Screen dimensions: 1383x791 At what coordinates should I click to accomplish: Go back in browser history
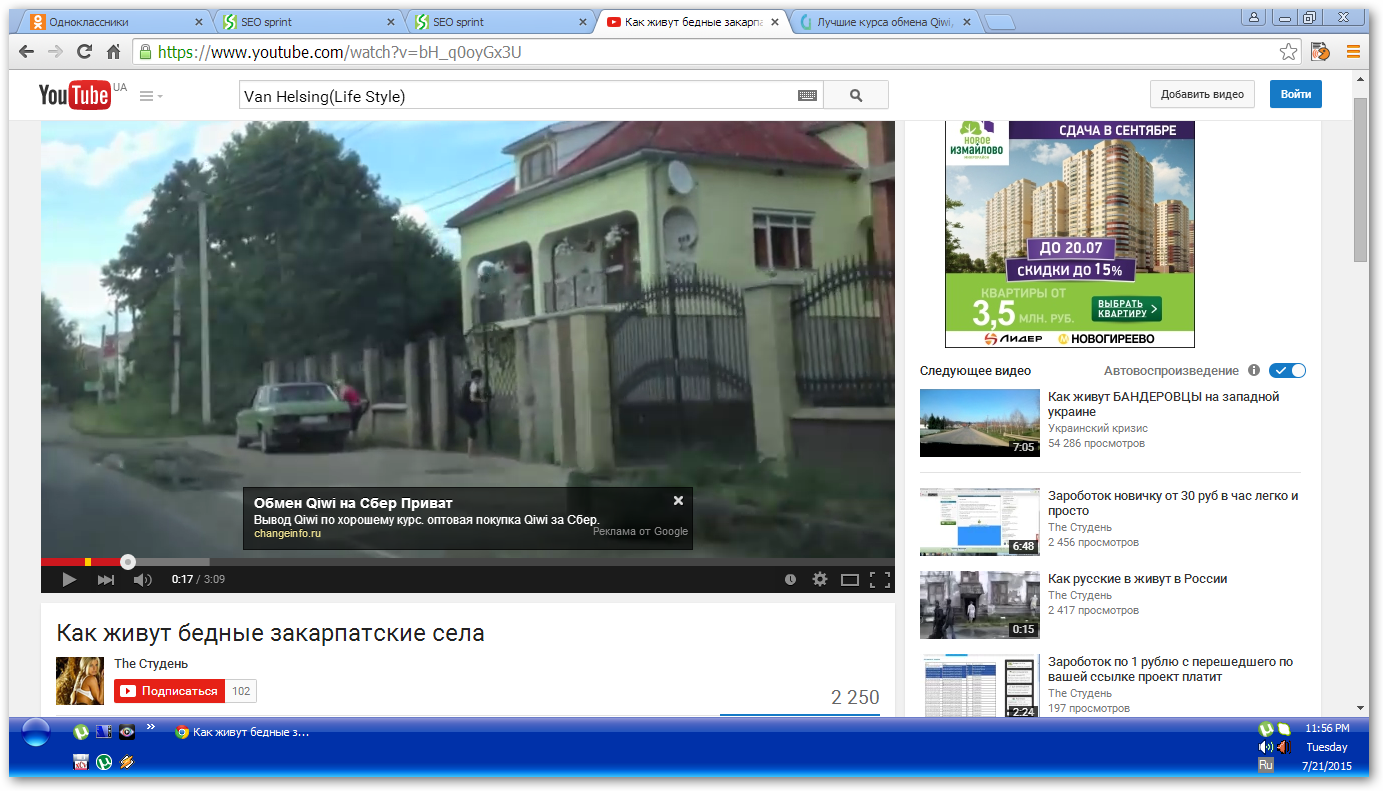tap(26, 52)
